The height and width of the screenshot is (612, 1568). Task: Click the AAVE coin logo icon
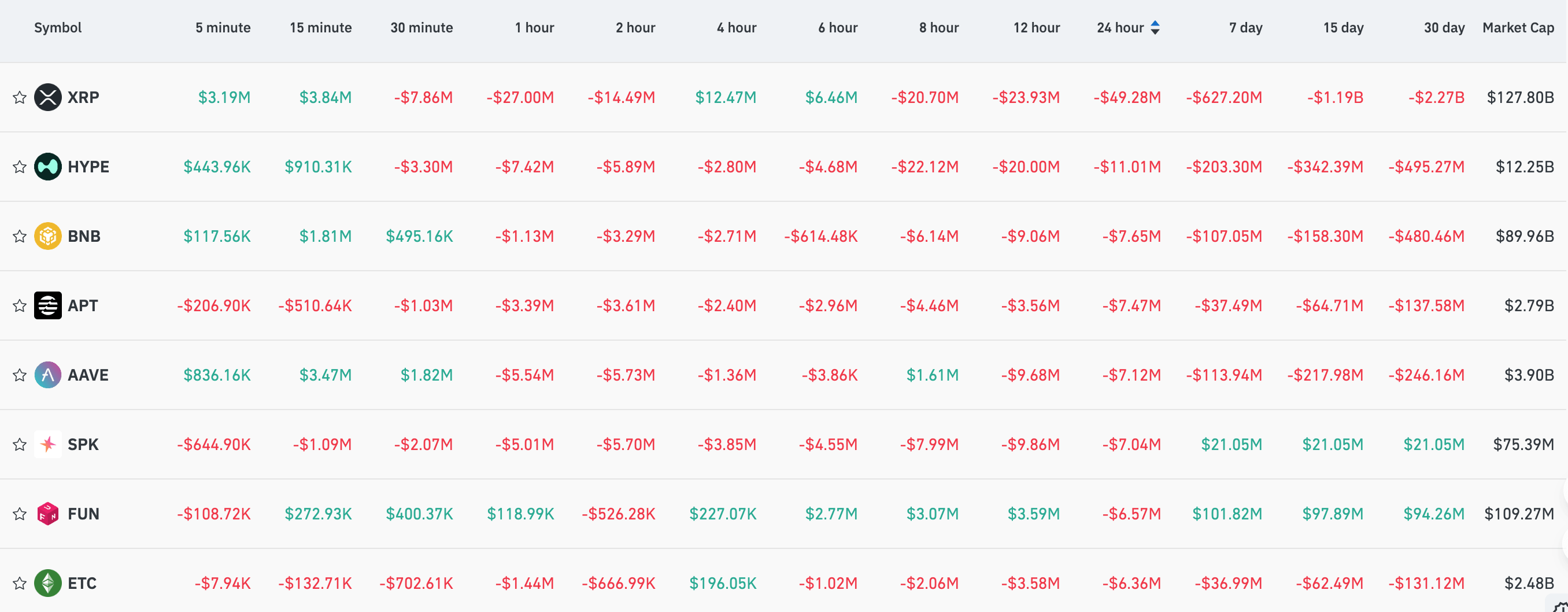tap(47, 375)
